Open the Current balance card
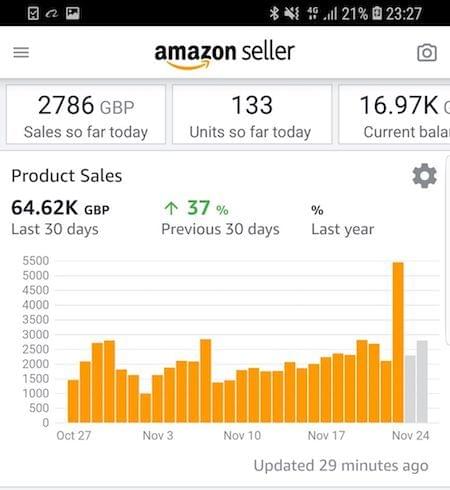Viewport: 450px width, 490px height. (x=394, y=114)
